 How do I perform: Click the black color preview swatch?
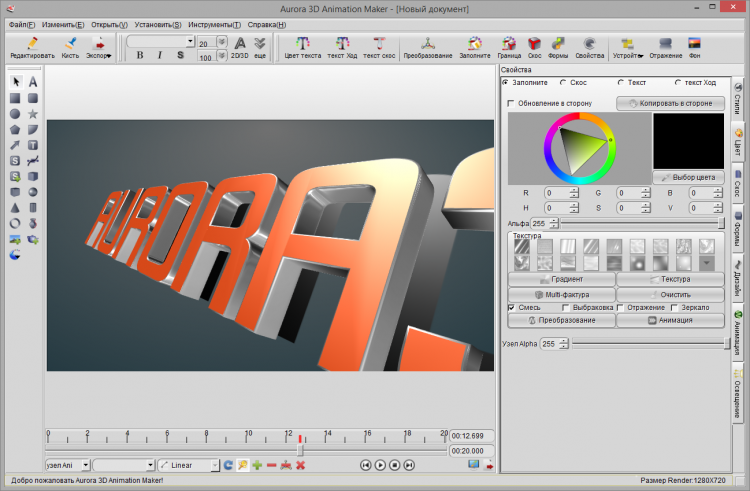pos(687,139)
